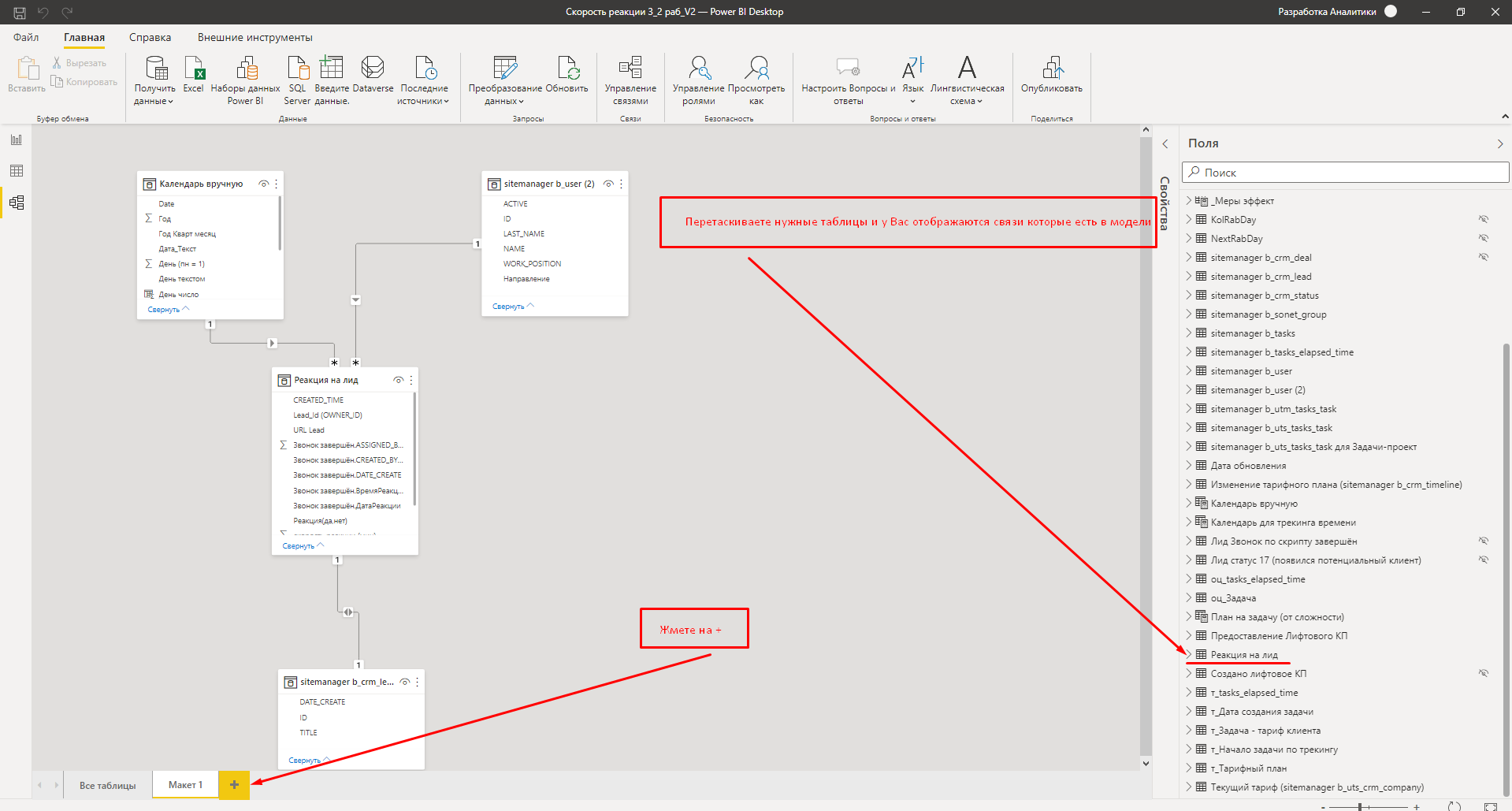Screen dimensions: 1512x811
Task: Click Cut (Вырезать) in clipboard group
Action: (80, 63)
